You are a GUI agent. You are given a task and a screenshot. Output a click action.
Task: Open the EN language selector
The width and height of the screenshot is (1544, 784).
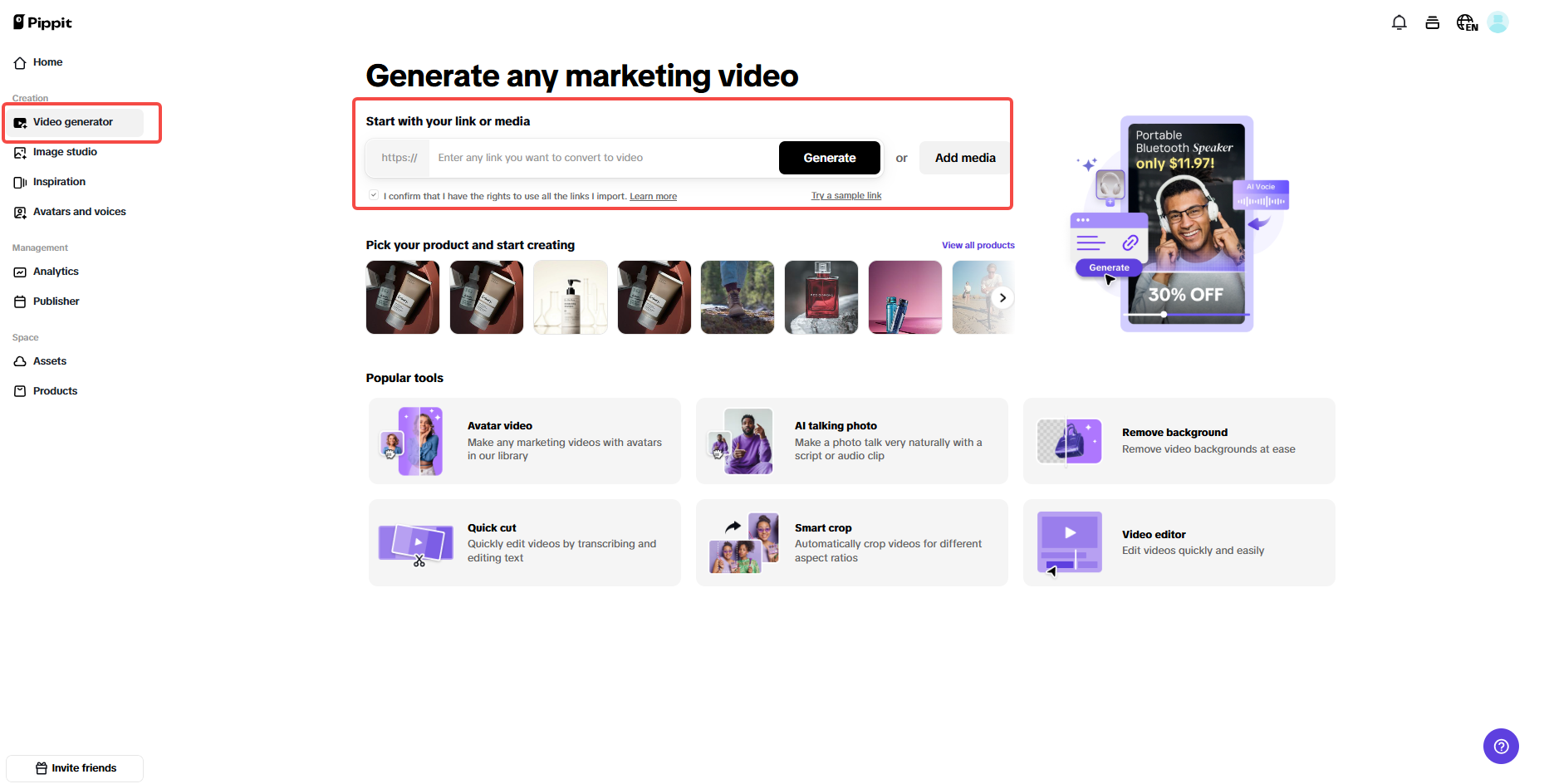point(1466,22)
